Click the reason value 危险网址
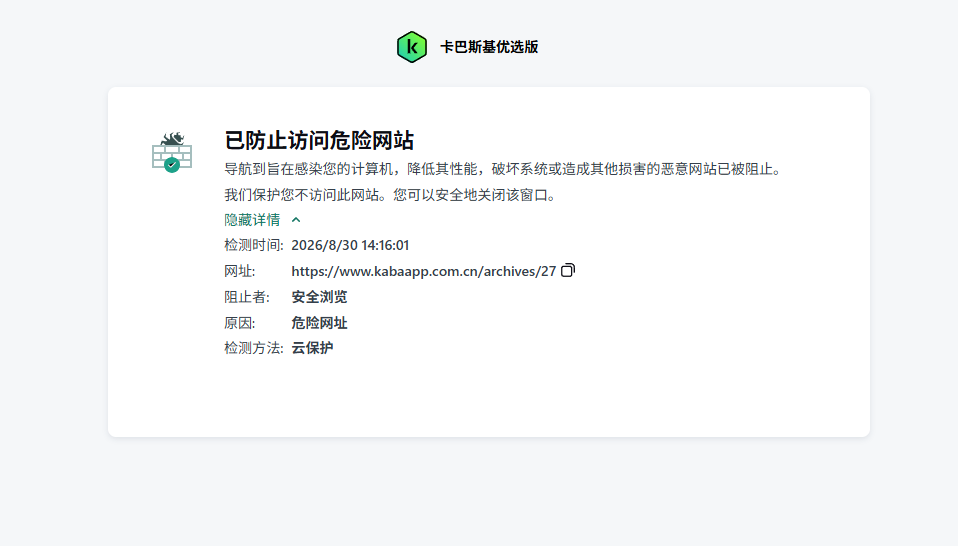 point(319,323)
